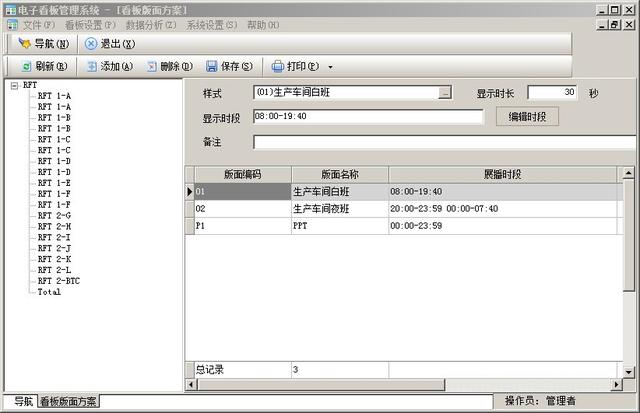
Task: Click the 添加 add icon
Action: tap(91, 67)
